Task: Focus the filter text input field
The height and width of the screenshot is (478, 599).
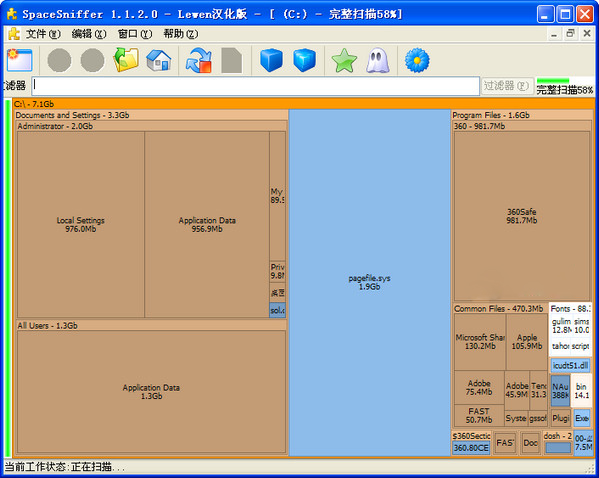Action: [256, 86]
